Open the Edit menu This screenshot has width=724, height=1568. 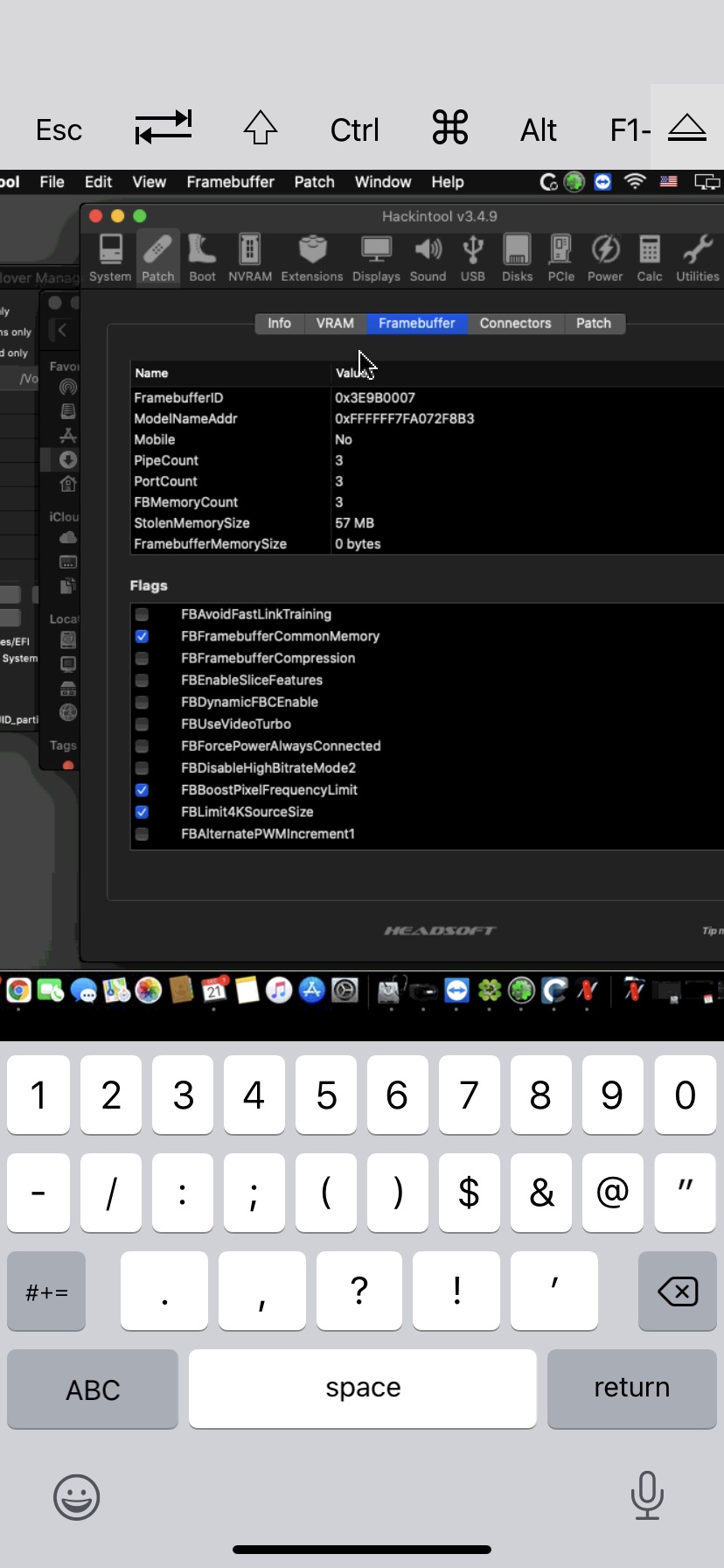[98, 182]
